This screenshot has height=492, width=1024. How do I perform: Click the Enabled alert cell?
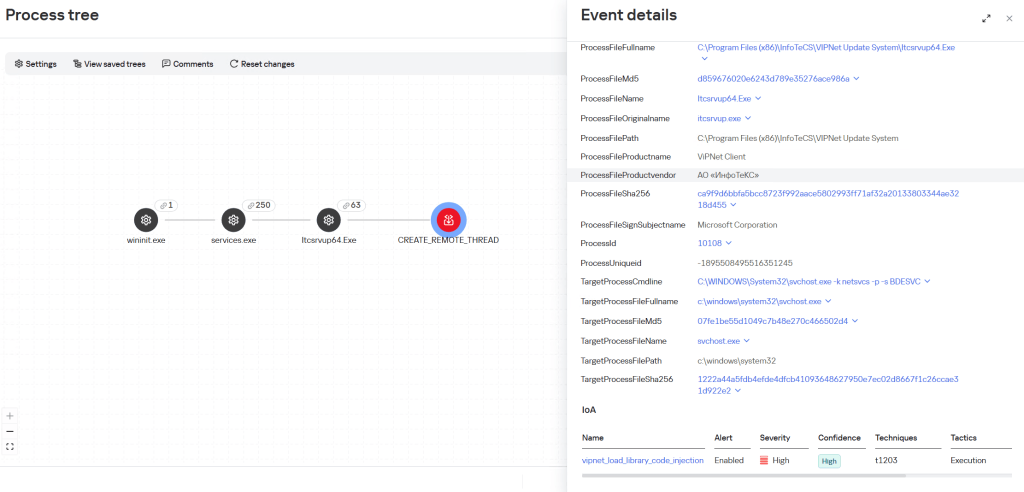pos(729,460)
